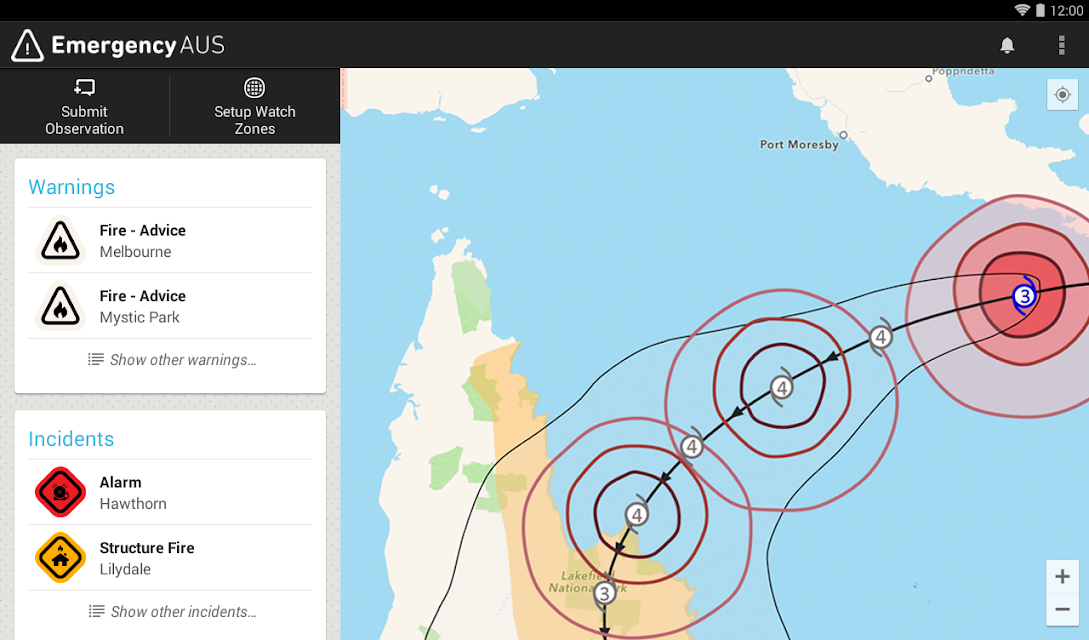Open the Warnings section heading
Screen dimensions: 1089x640
coord(72,187)
